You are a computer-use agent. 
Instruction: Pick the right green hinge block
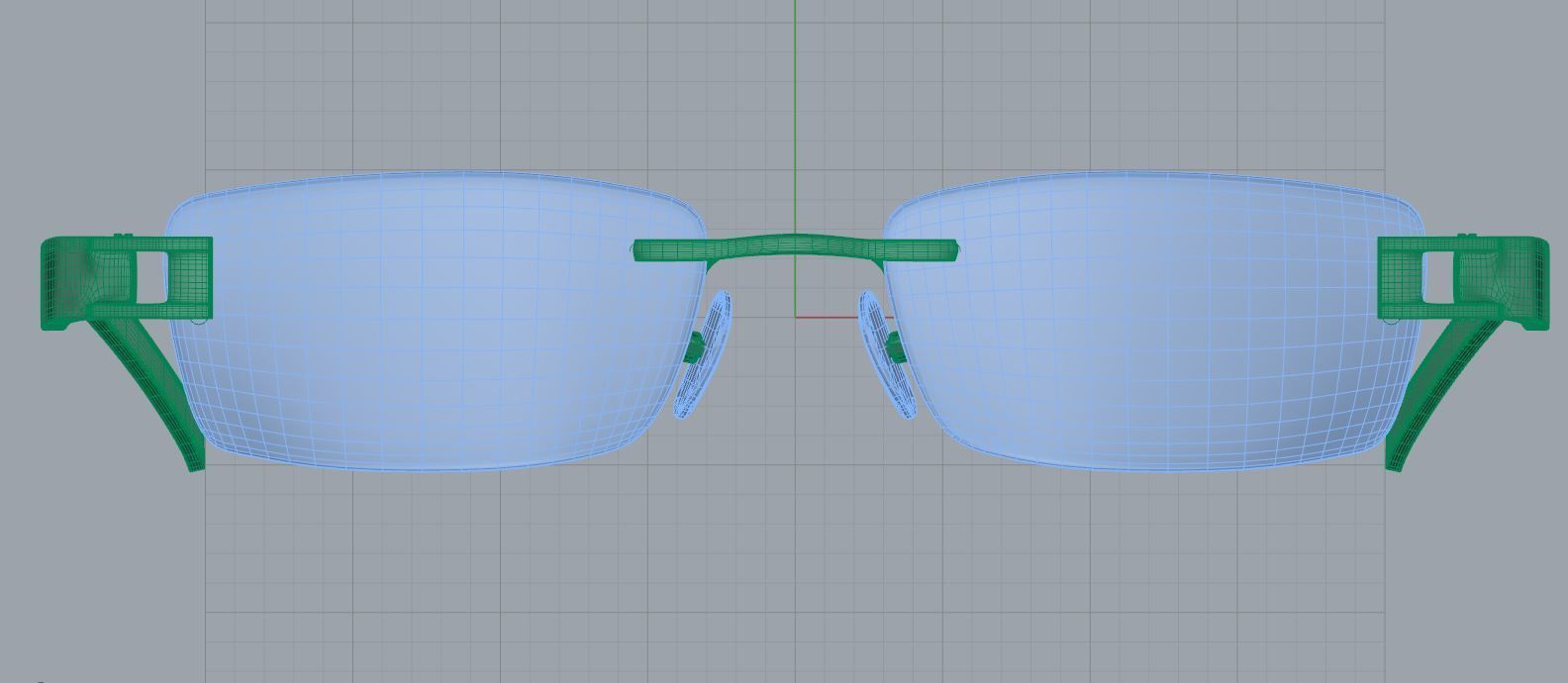click(x=1464, y=282)
